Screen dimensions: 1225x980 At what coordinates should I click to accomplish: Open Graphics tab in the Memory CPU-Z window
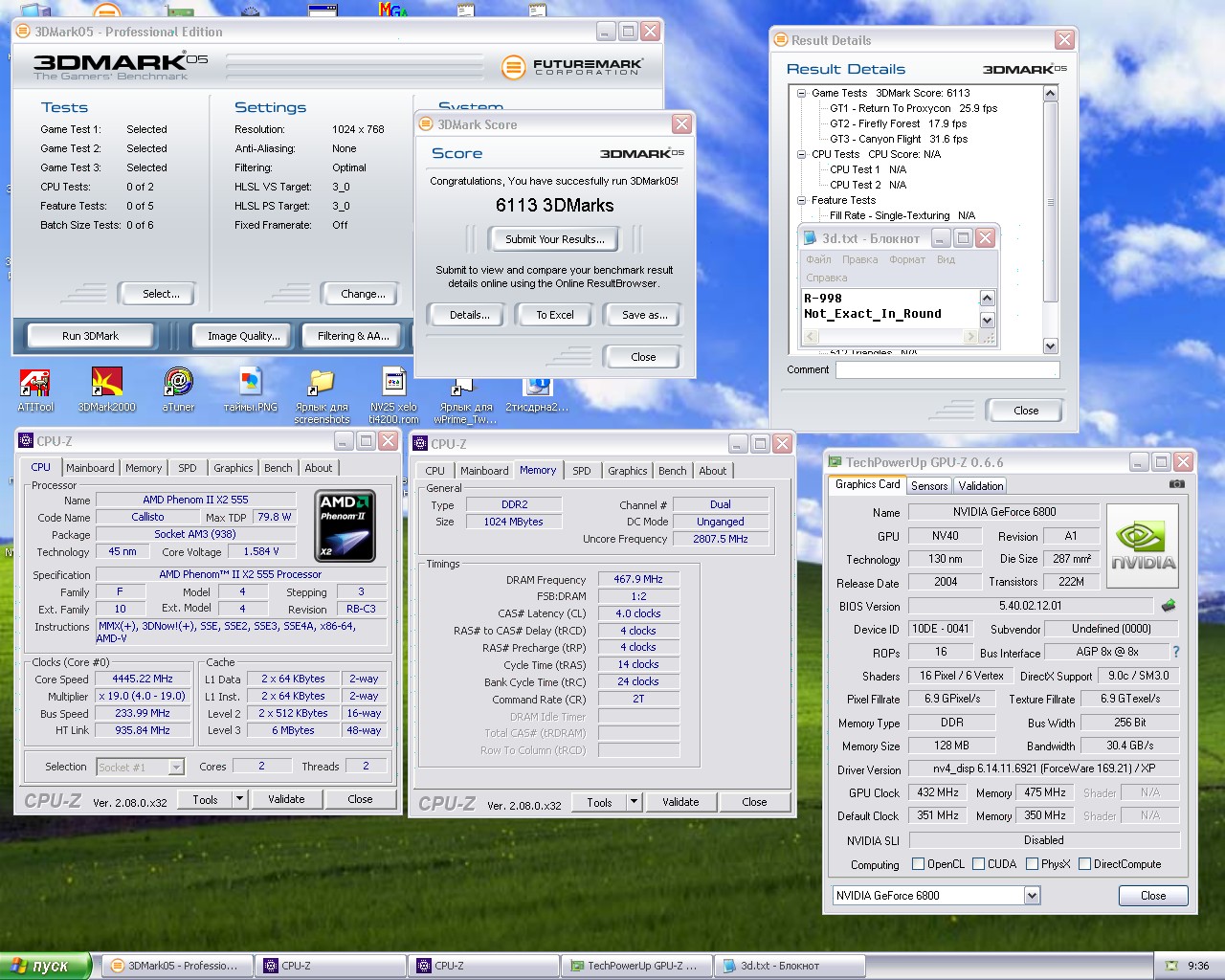tap(628, 471)
